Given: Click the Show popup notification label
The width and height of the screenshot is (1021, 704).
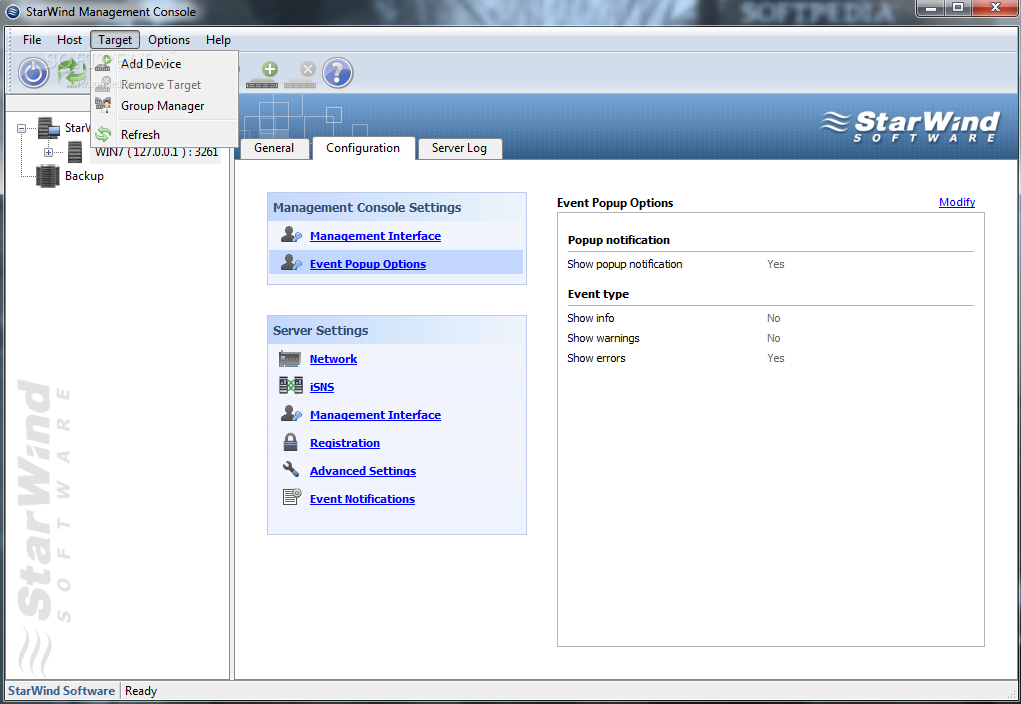Looking at the screenshot, I should [x=624, y=264].
